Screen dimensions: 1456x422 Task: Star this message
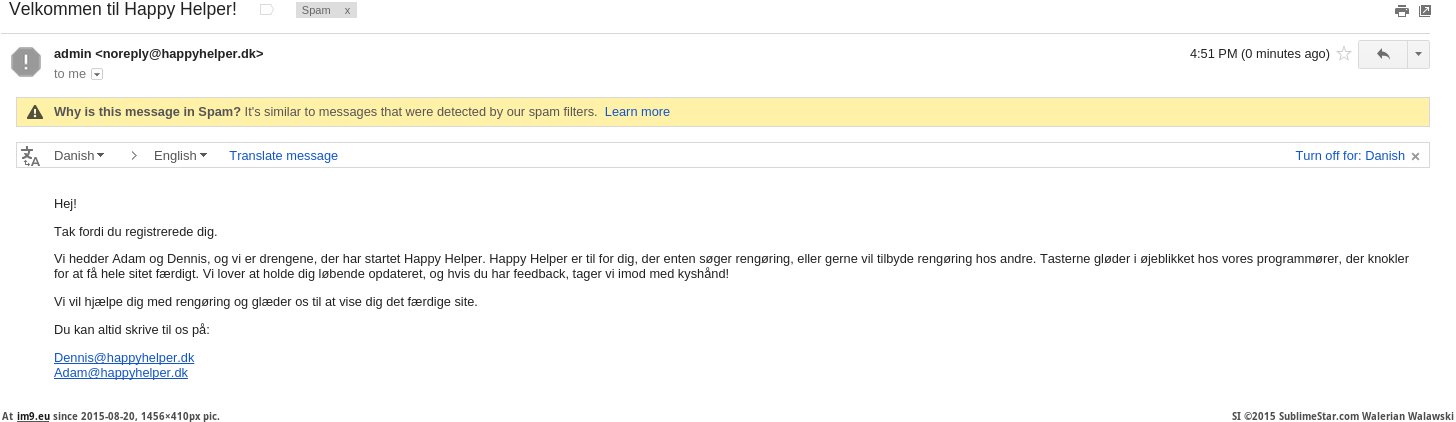(x=1344, y=54)
